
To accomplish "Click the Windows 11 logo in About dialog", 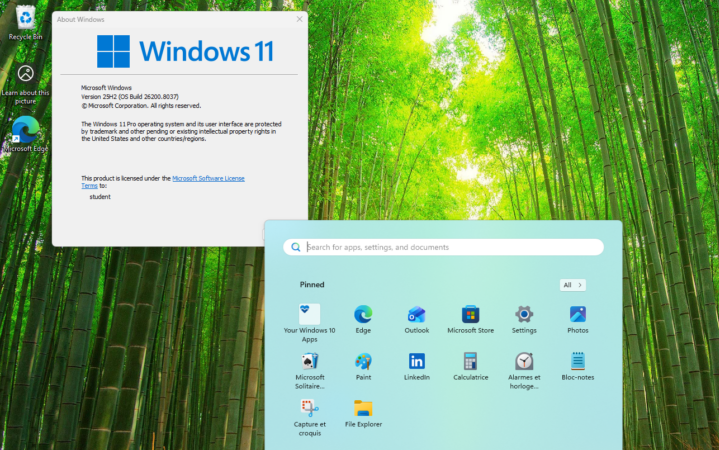I will (x=185, y=51).
